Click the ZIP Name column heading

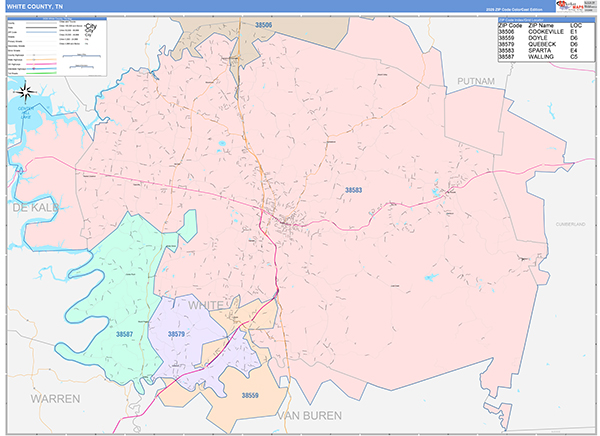click(541, 26)
